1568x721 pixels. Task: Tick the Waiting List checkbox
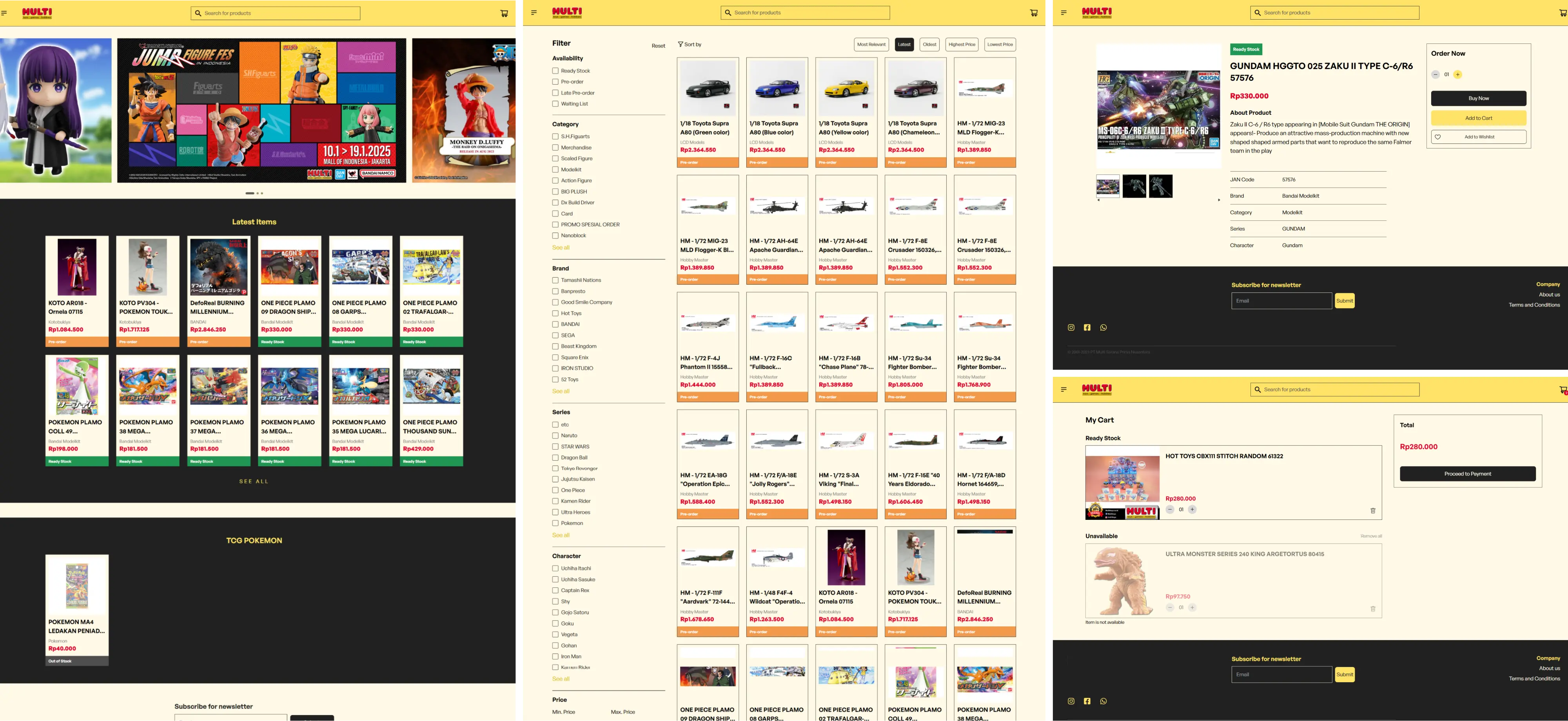click(x=555, y=104)
